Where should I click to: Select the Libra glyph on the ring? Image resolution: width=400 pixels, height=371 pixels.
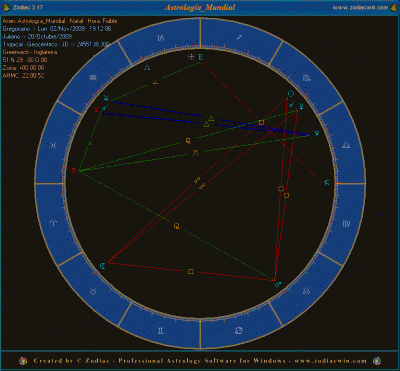tap(346, 145)
